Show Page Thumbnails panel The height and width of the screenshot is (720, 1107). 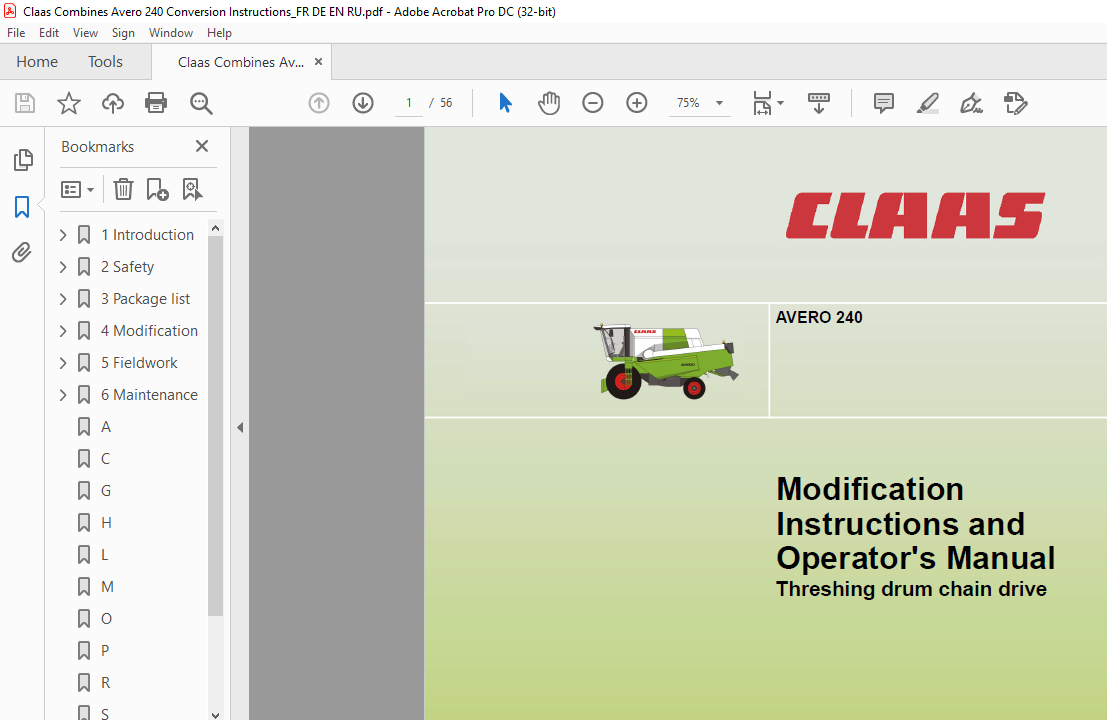pos(23,160)
